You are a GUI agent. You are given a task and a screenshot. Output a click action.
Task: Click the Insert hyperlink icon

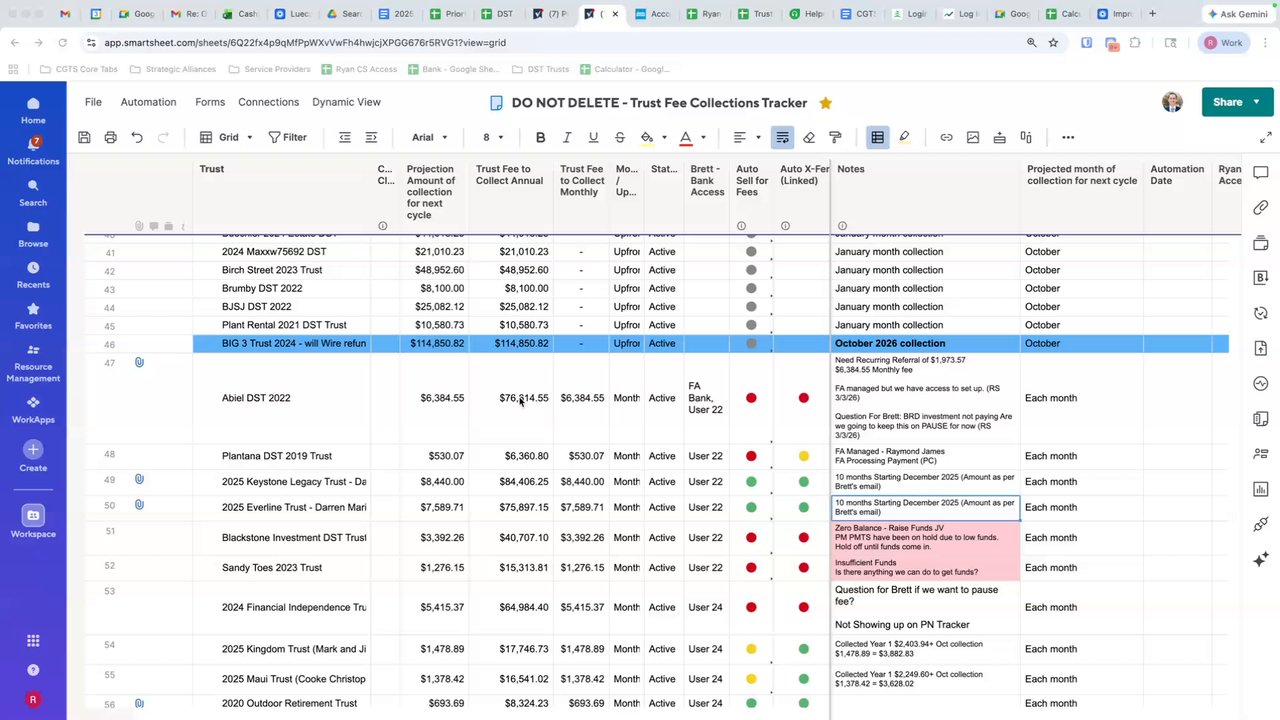pos(946,137)
